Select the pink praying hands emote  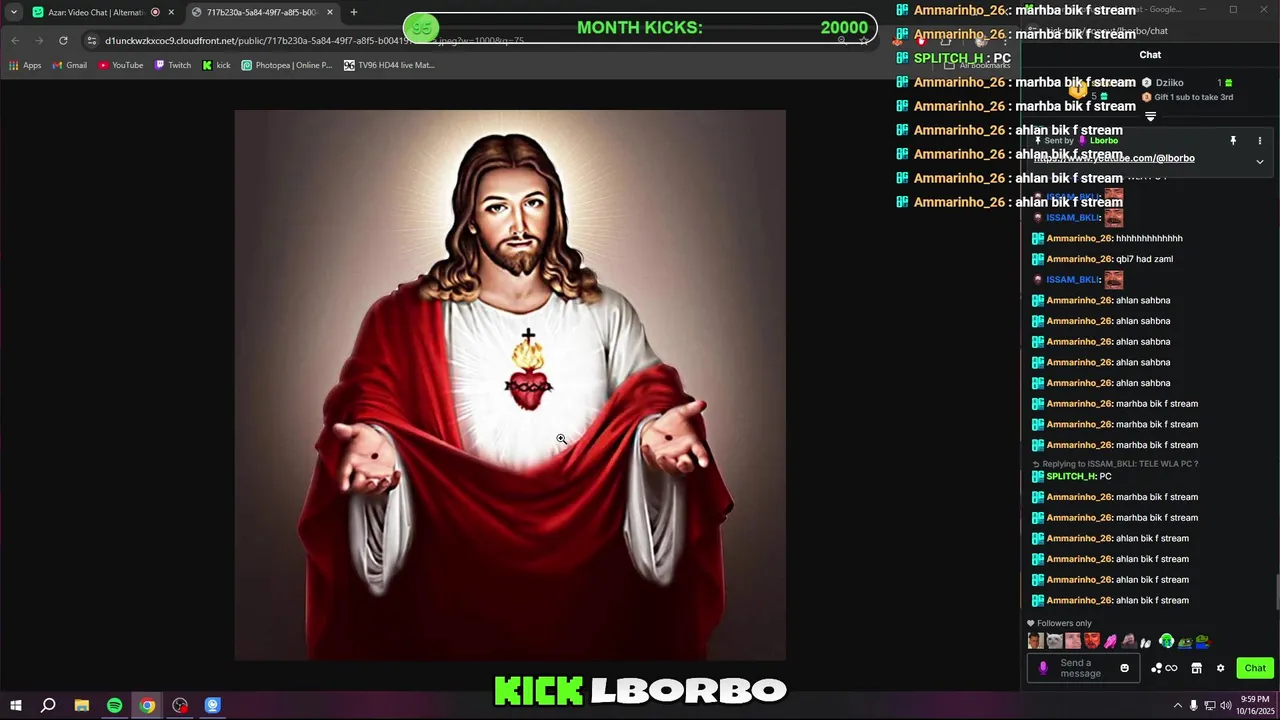click(1110, 642)
